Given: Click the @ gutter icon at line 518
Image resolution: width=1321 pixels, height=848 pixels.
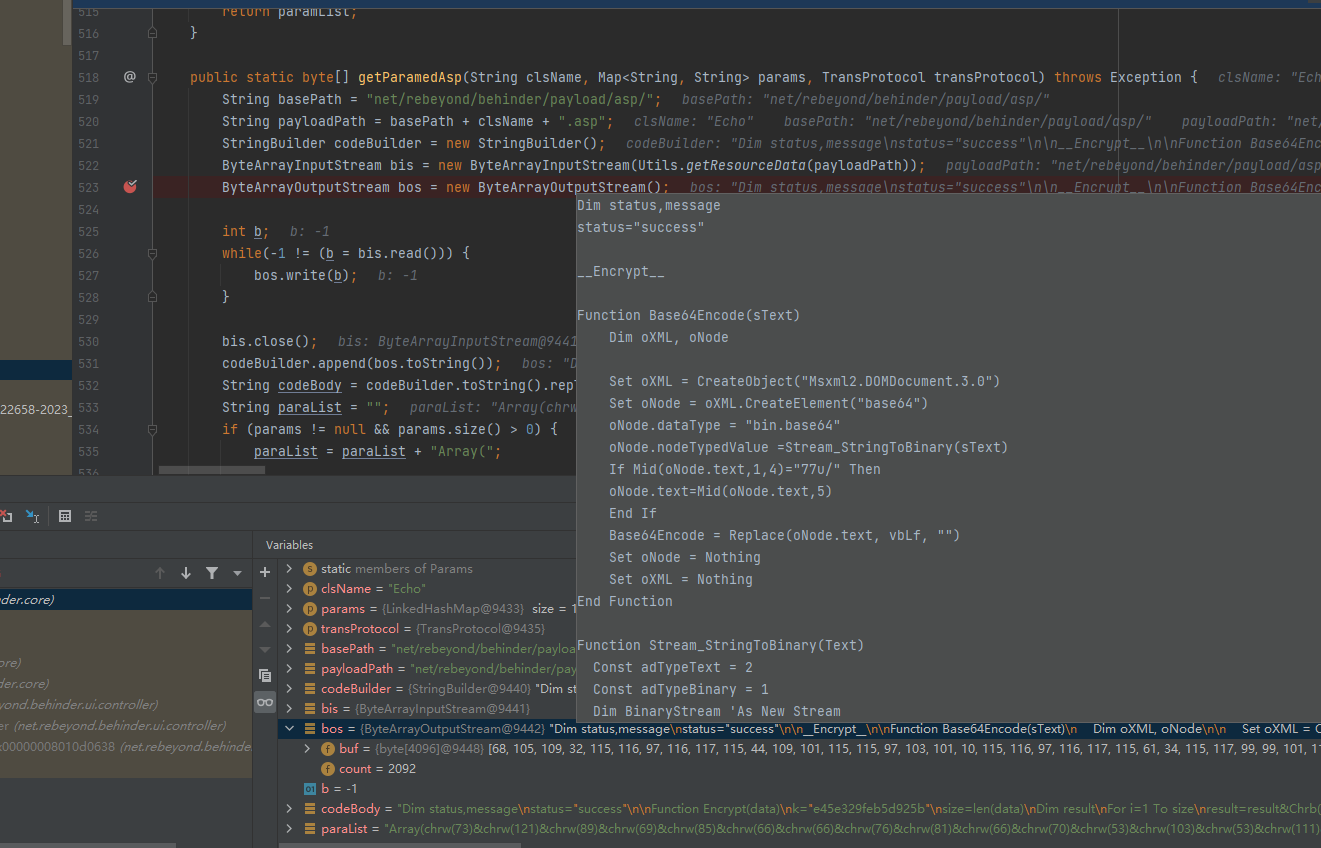Looking at the screenshot, I should pos(130,77).
